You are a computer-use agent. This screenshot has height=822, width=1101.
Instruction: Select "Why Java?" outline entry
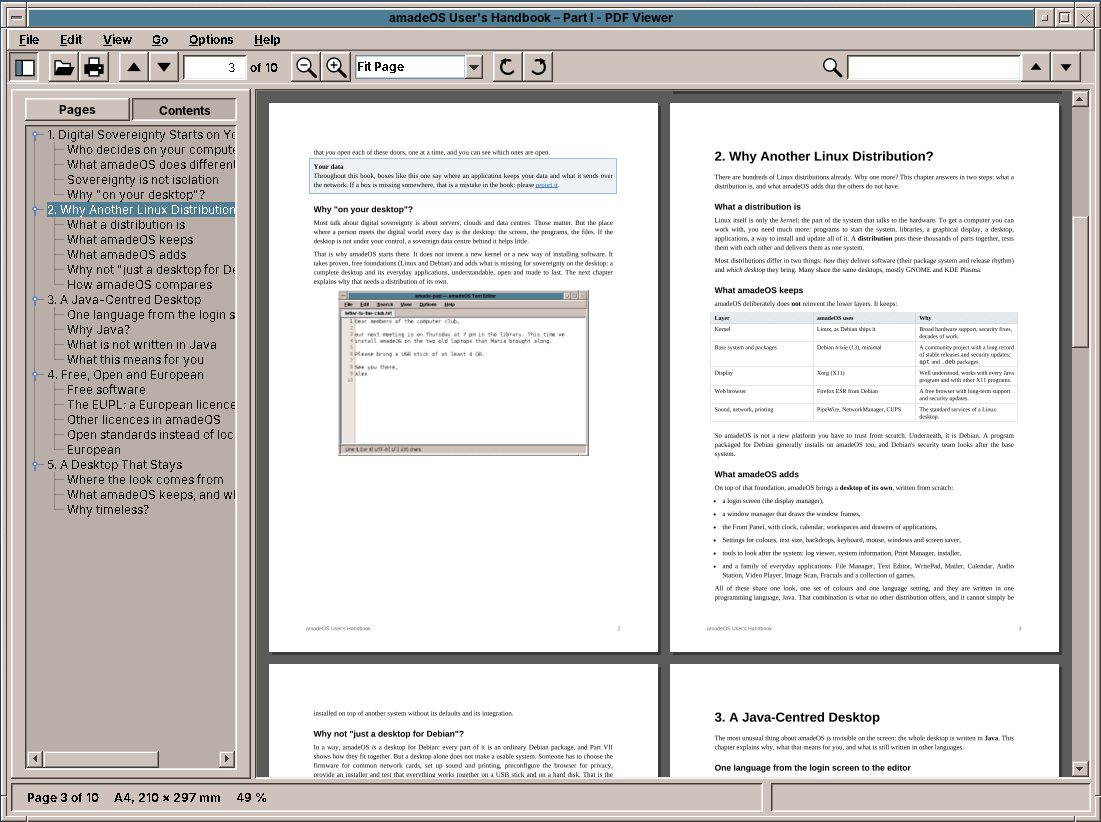(x=98, y=329)
